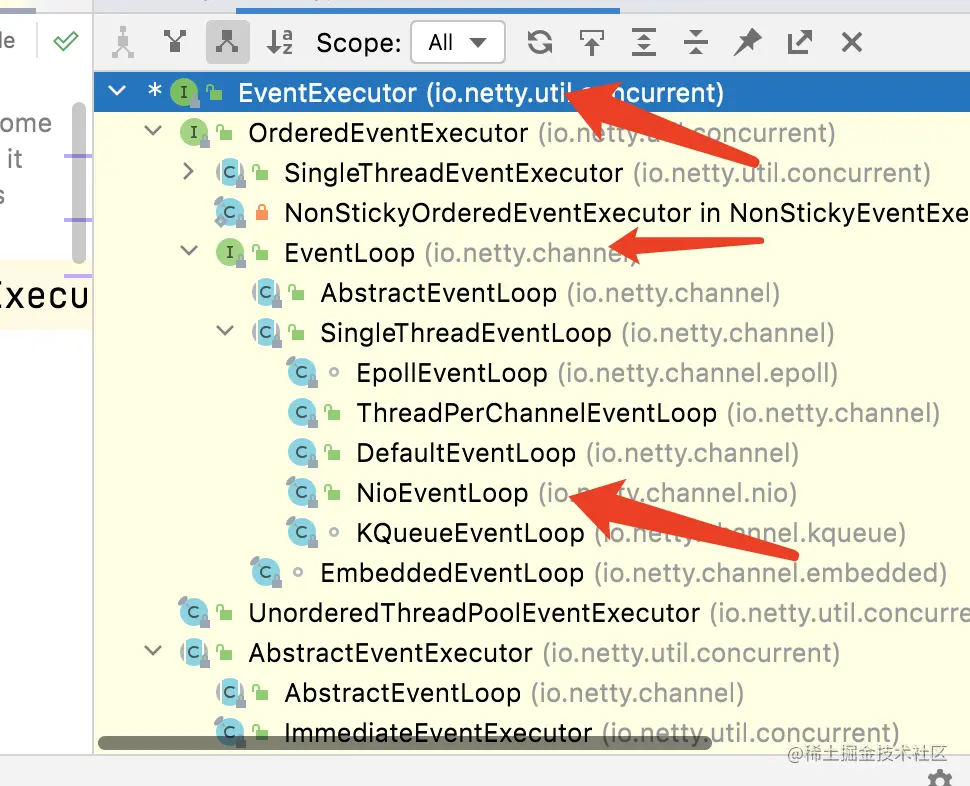Select ThreadPerChannelEventLoop row

click(532, 413)
